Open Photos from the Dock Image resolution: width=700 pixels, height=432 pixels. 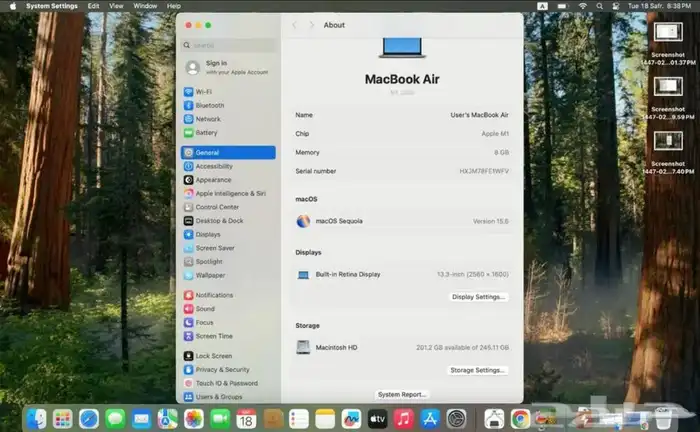[194, 419]
